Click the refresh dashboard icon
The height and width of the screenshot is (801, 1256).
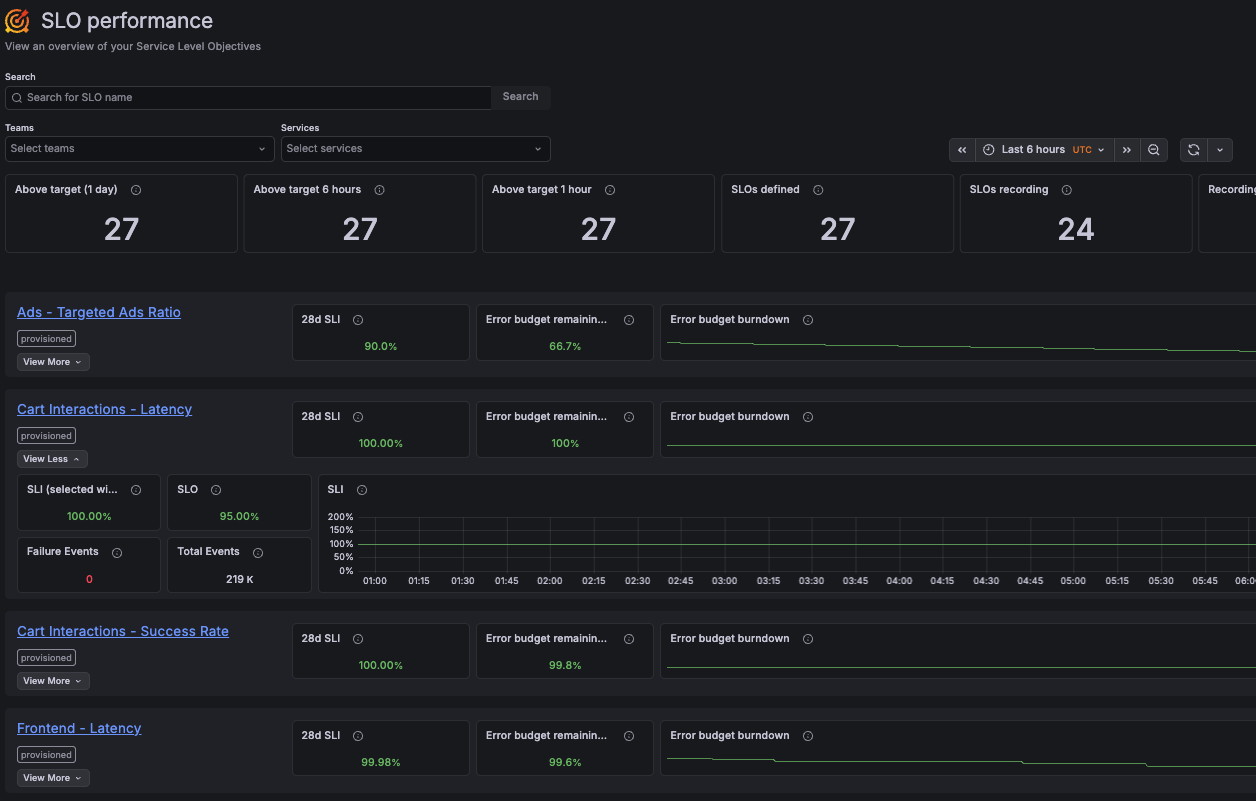[1193, 150]
